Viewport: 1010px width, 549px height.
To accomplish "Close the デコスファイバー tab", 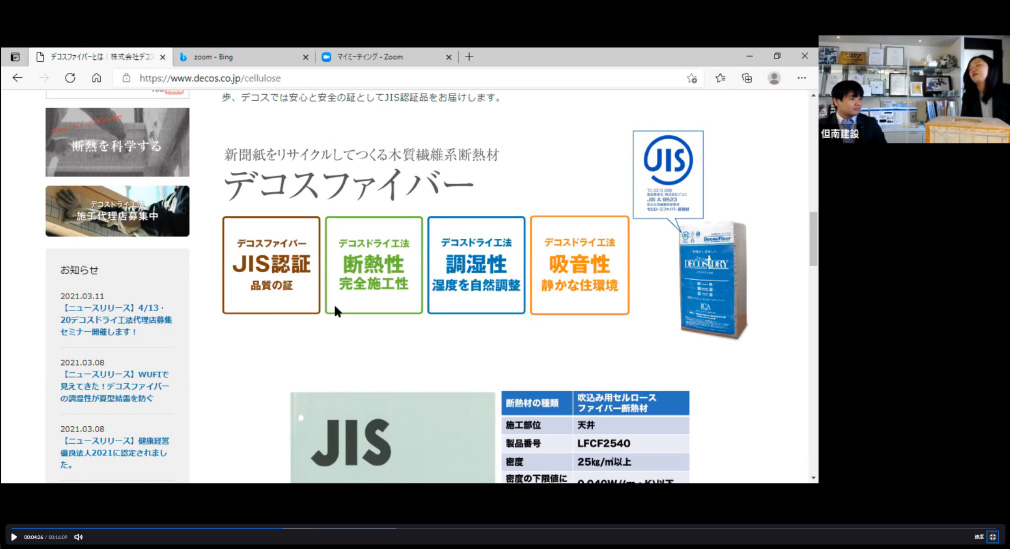I will click(x=162, y=57).
